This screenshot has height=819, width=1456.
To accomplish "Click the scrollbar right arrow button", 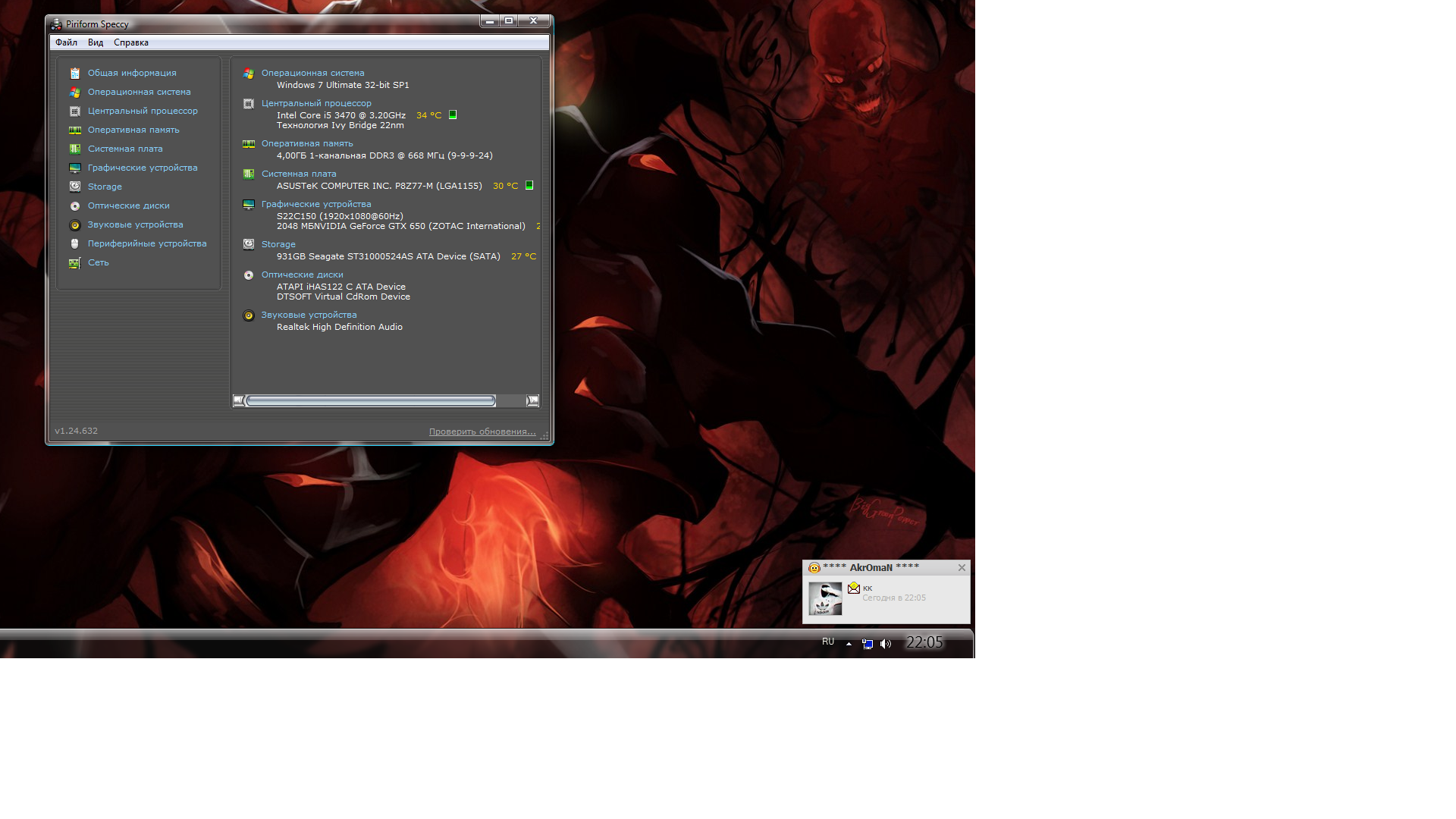I will pos(532,400).
